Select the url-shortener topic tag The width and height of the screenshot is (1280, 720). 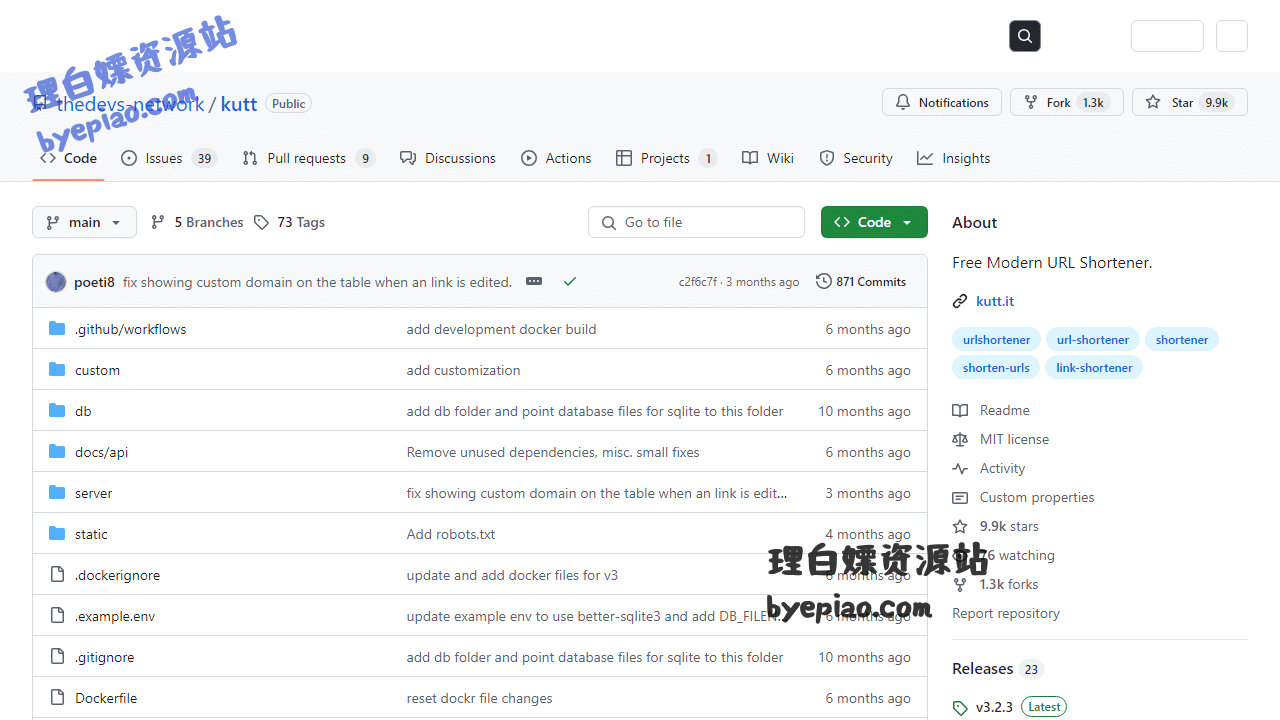tap(1093, 340)
